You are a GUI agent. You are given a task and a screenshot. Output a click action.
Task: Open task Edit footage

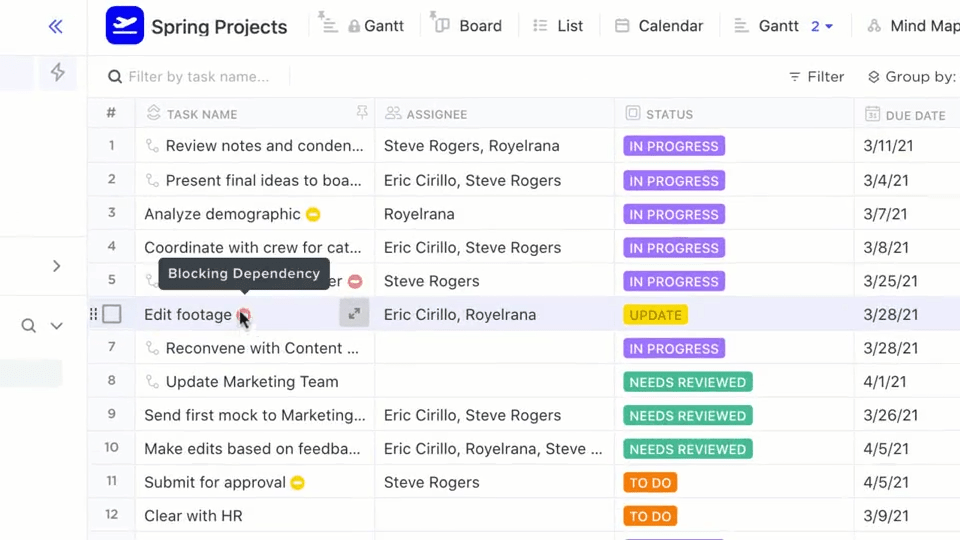[188, 314]
